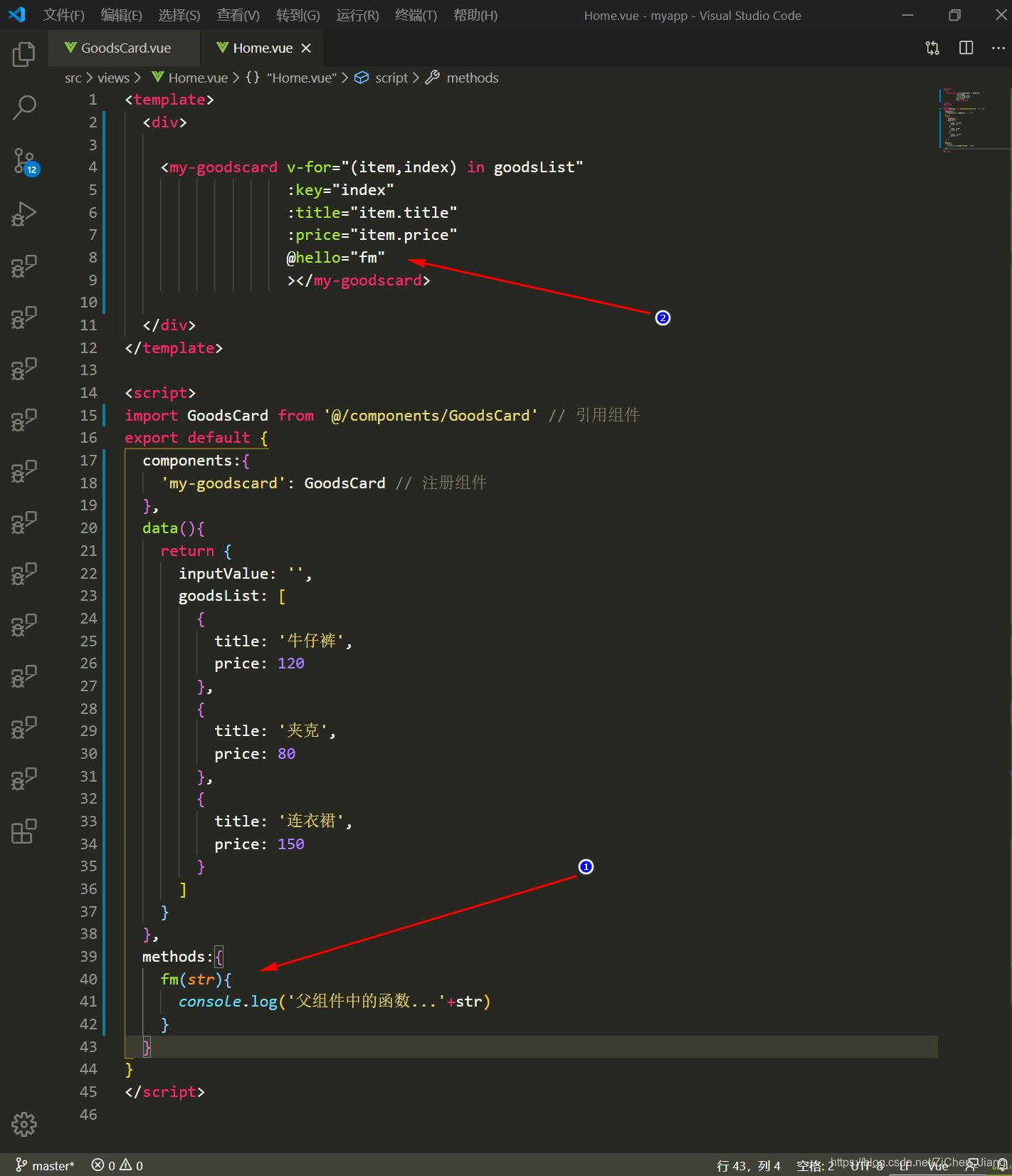Viewport: 1012px width, 1176px height.
Task: Click 行 43, 列 4 cursor position
Action: coord(748,1165)
